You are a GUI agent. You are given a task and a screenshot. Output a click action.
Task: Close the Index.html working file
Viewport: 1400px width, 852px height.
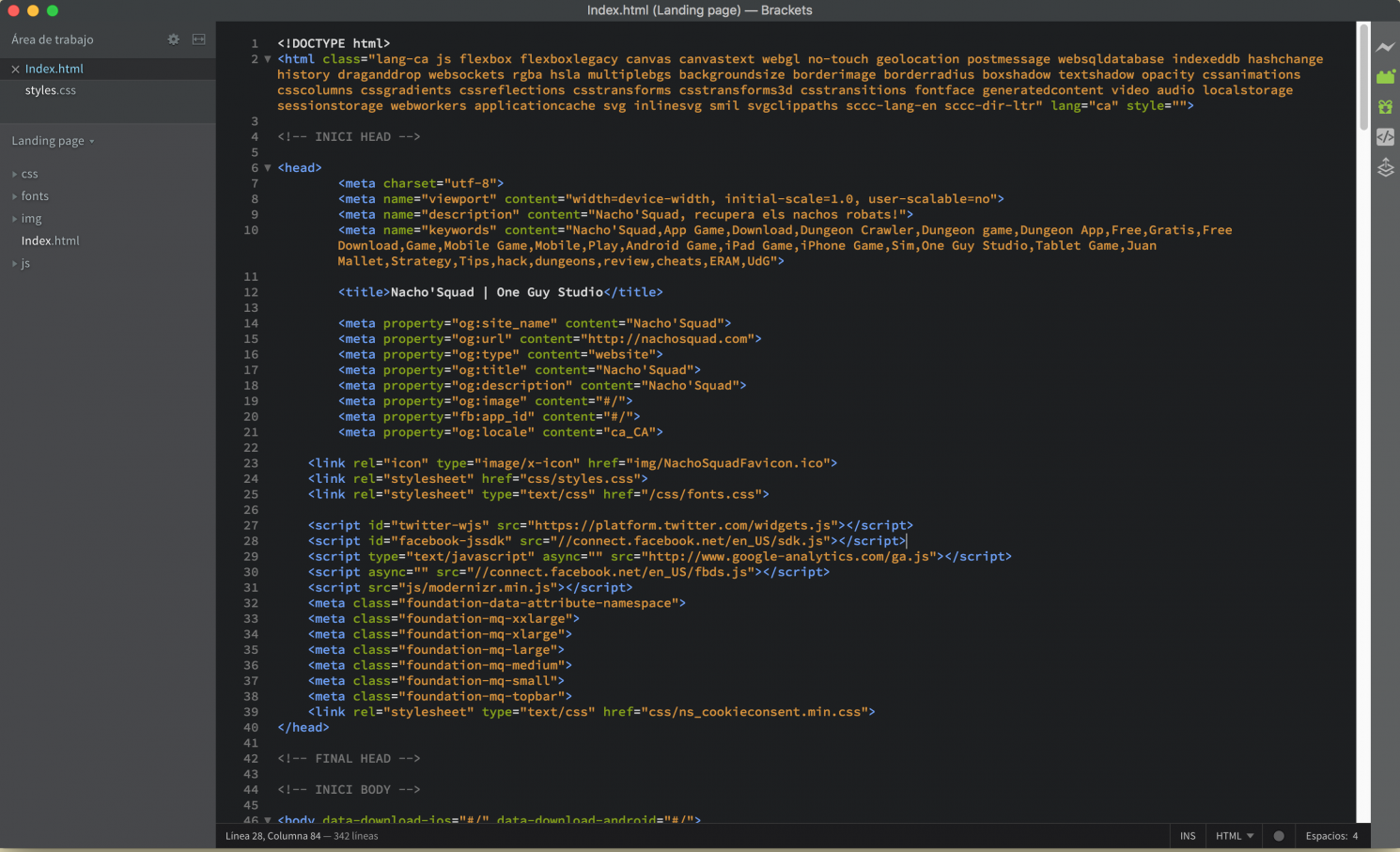pyautogui.click(x=15, y=69)
